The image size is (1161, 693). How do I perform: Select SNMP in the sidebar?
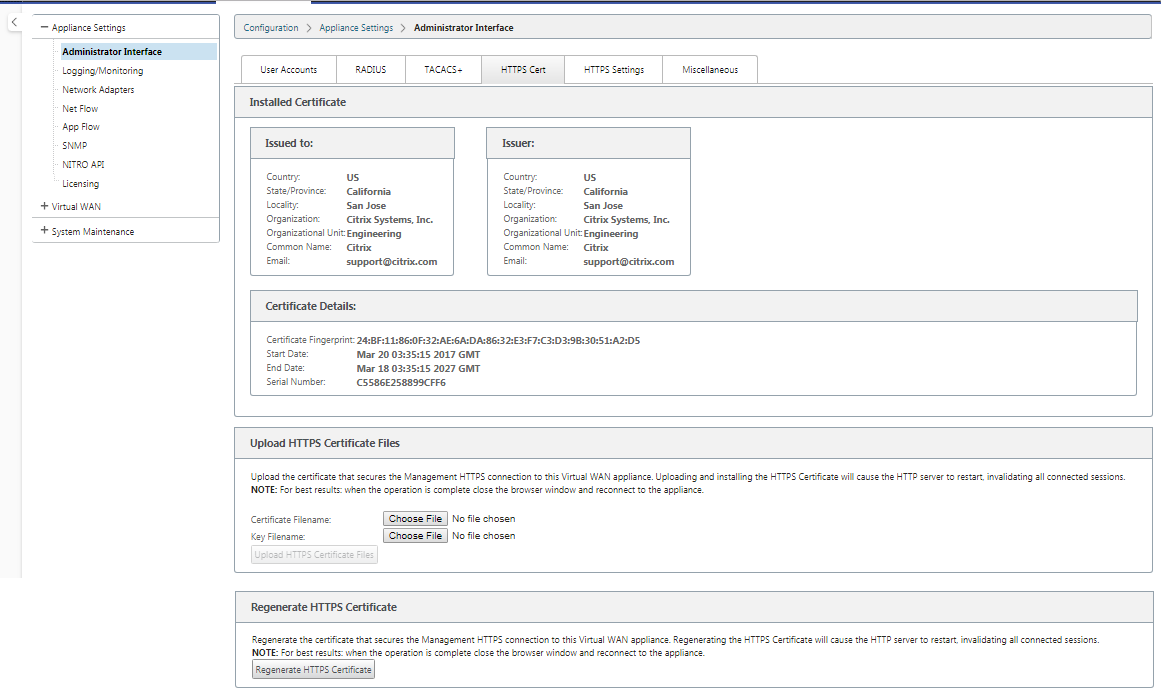point(75,146)
